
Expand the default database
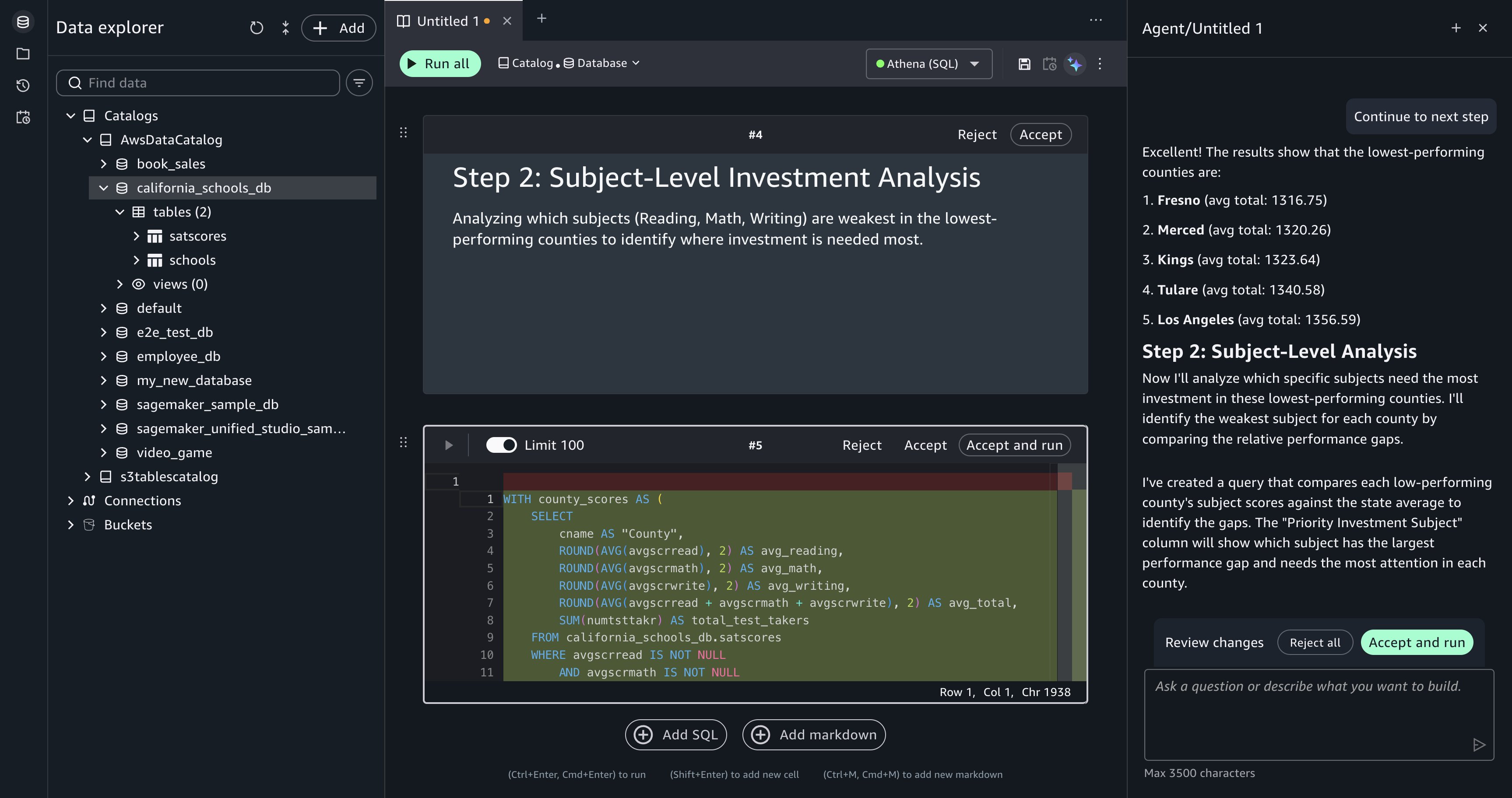pyautogui.click(x=103, y=308)
